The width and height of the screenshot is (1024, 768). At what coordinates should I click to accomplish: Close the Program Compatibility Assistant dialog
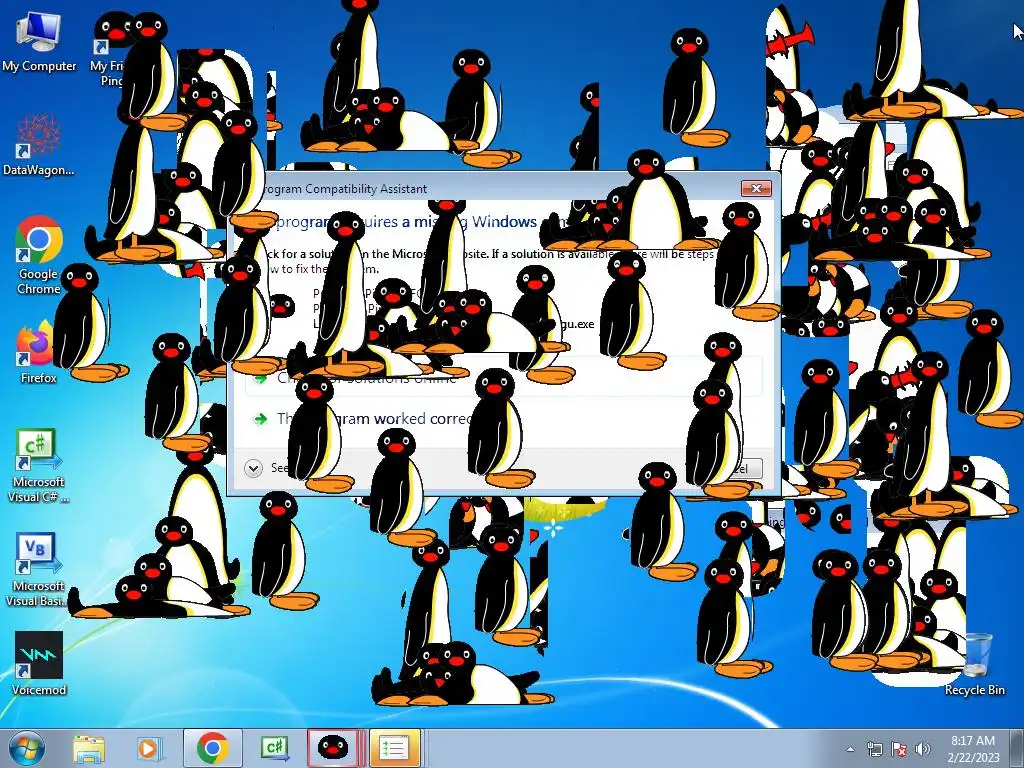coord(756,188)
